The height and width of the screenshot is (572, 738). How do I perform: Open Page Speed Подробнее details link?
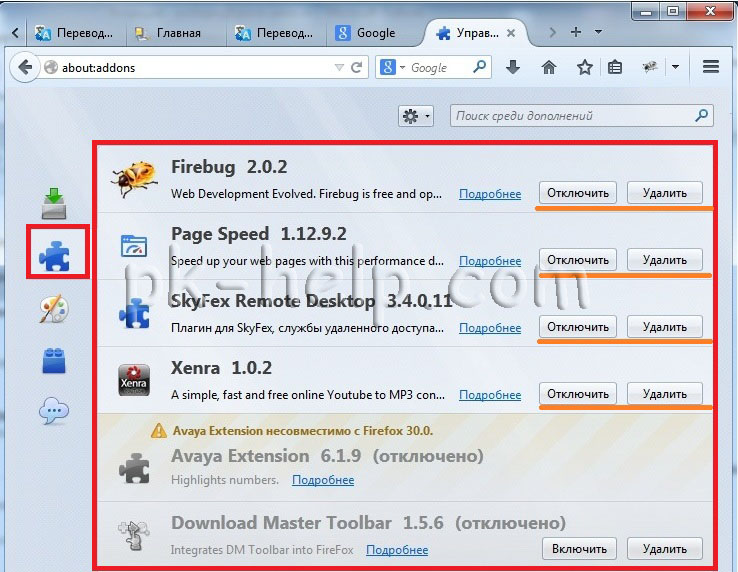coord(490,261)
